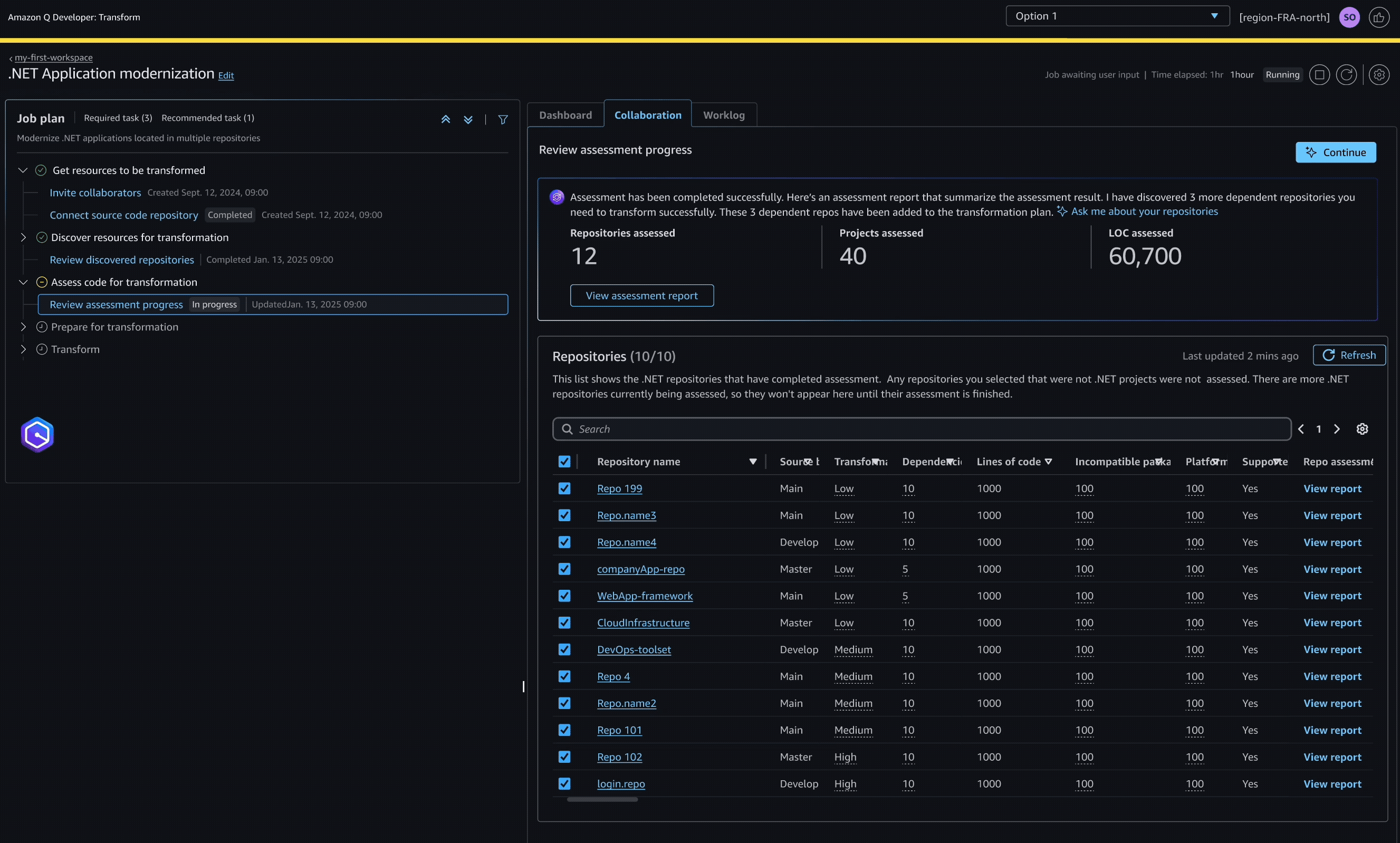Click the SO user avatar

(x=1349, y=17)
